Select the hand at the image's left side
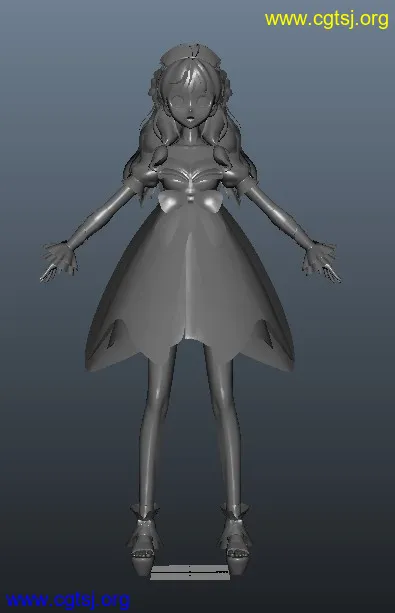The width and height of the screenshot is (395, 613). tap(58, 260)
